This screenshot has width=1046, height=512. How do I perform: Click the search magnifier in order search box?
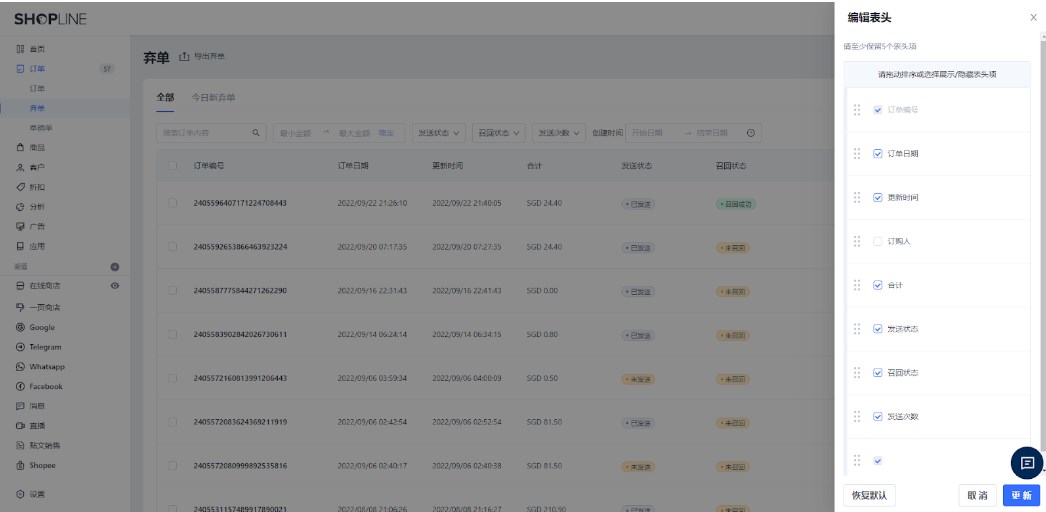(x=255, y=133)
